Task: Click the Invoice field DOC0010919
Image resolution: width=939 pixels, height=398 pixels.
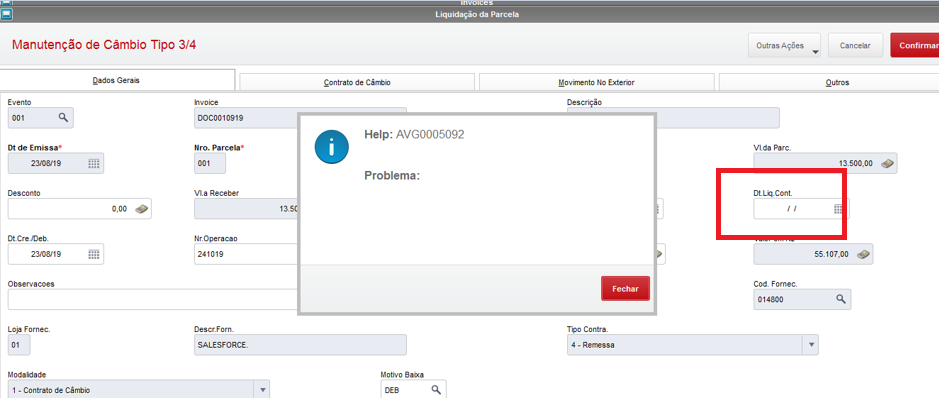Action: click(x=246, y=118)
